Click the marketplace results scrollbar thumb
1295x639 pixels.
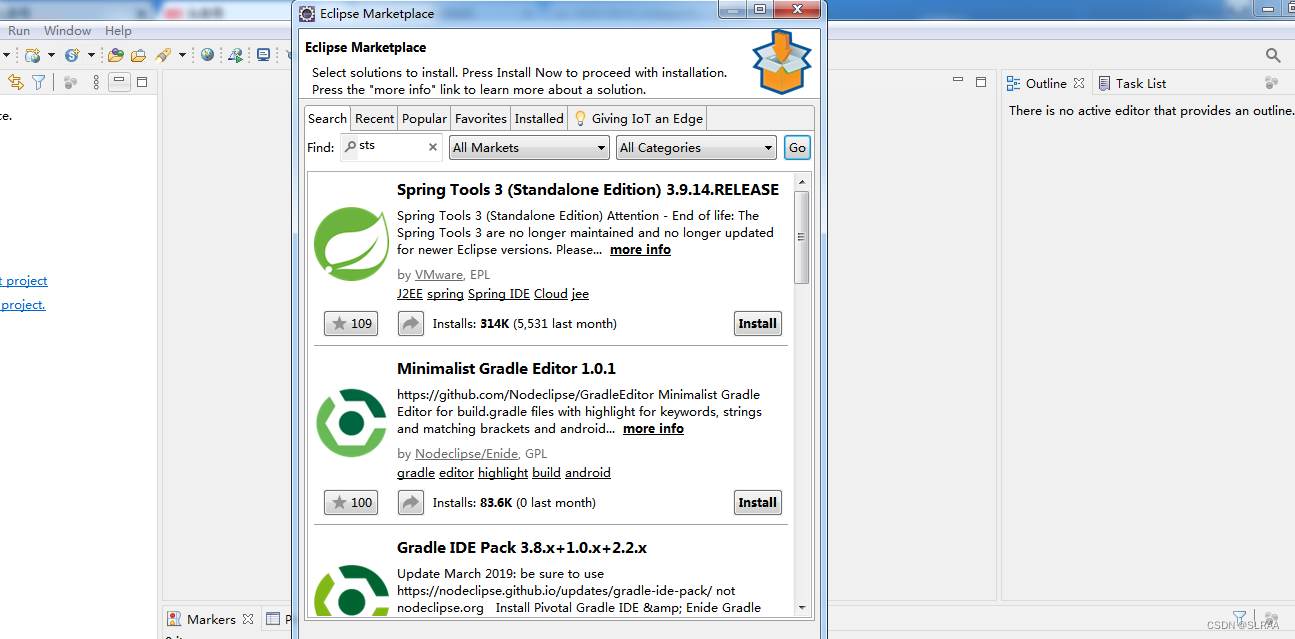click(x=801, y=237)
